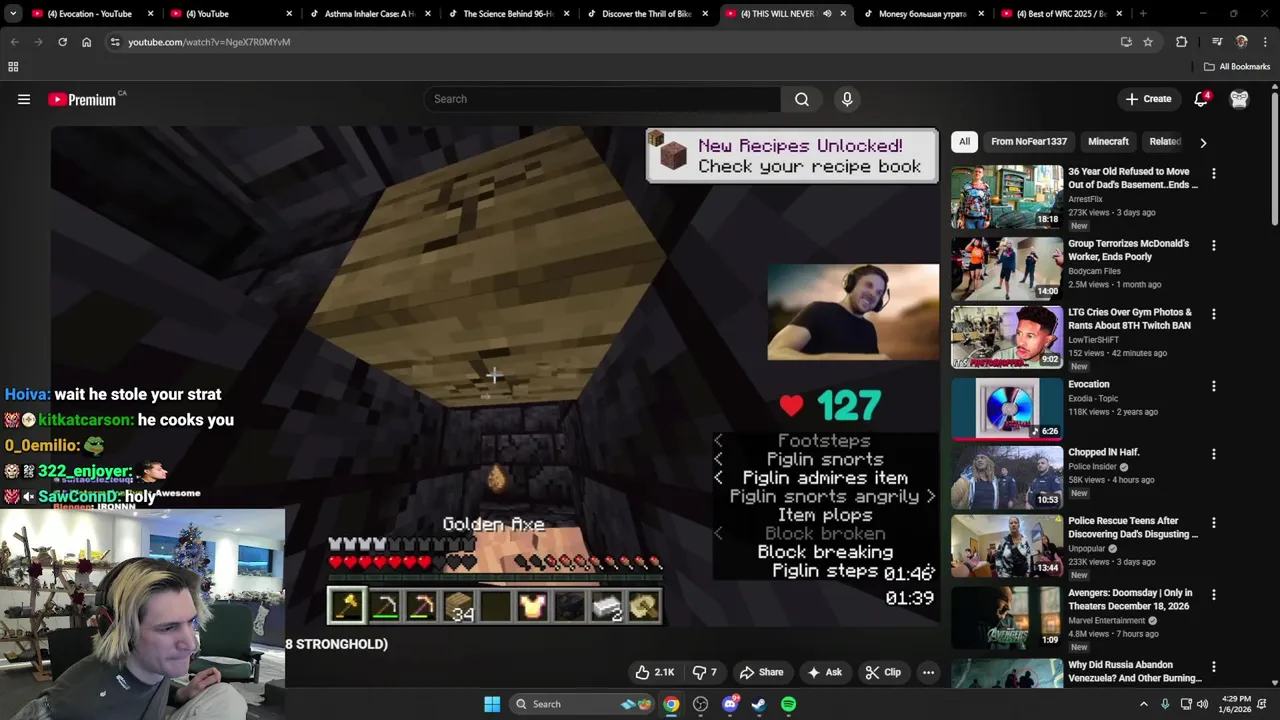Viewport: 1280px width, 720px height.
Task: Open the YouTube guide hamburger menu
Action: tap(24, 99)
